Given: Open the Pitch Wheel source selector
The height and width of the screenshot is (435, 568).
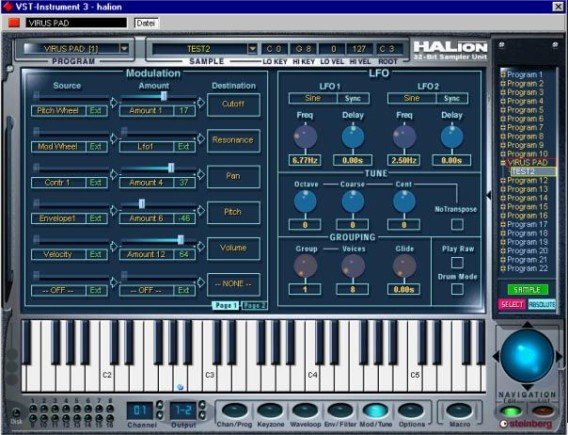Looking at the screenshot, I should pyautogui.click(x=58, y=110).
